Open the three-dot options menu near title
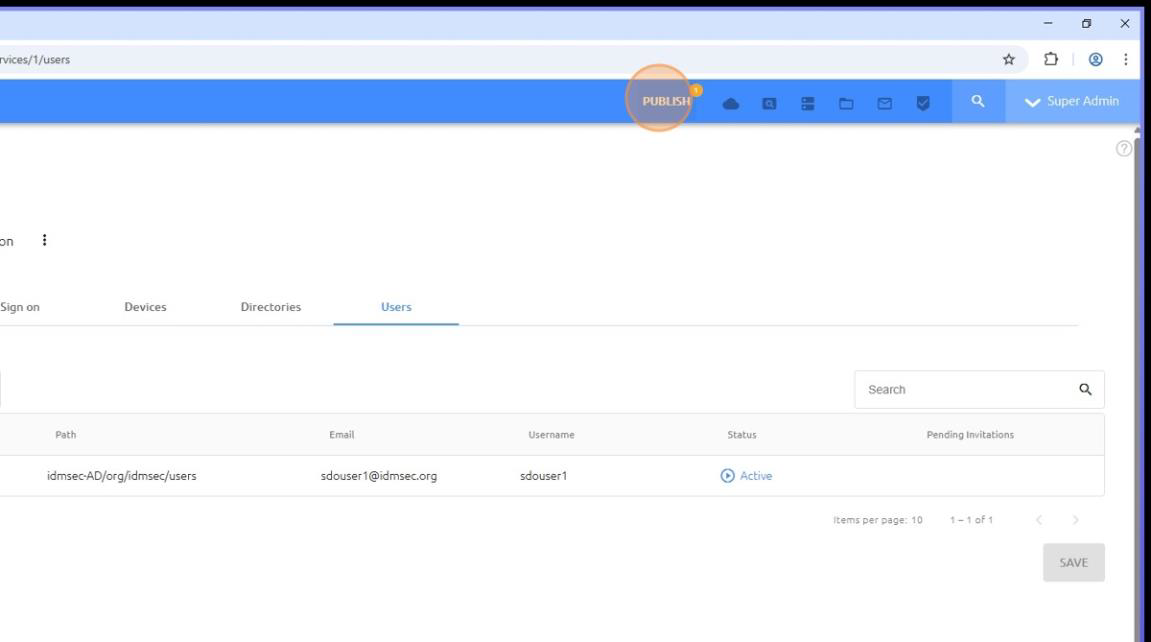Image resolution: width=1151 pixels, height=642 pixels. point(44,240)
